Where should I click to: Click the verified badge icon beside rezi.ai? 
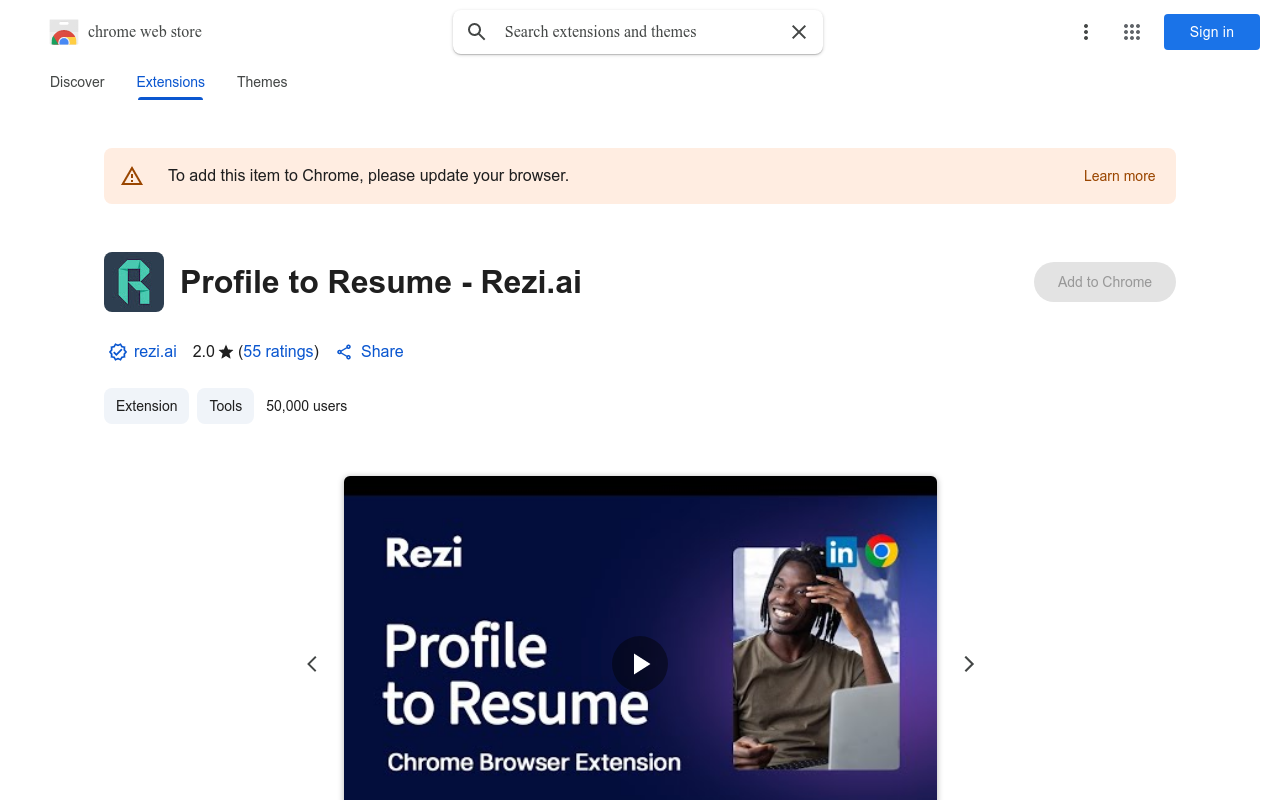(118, 352)
